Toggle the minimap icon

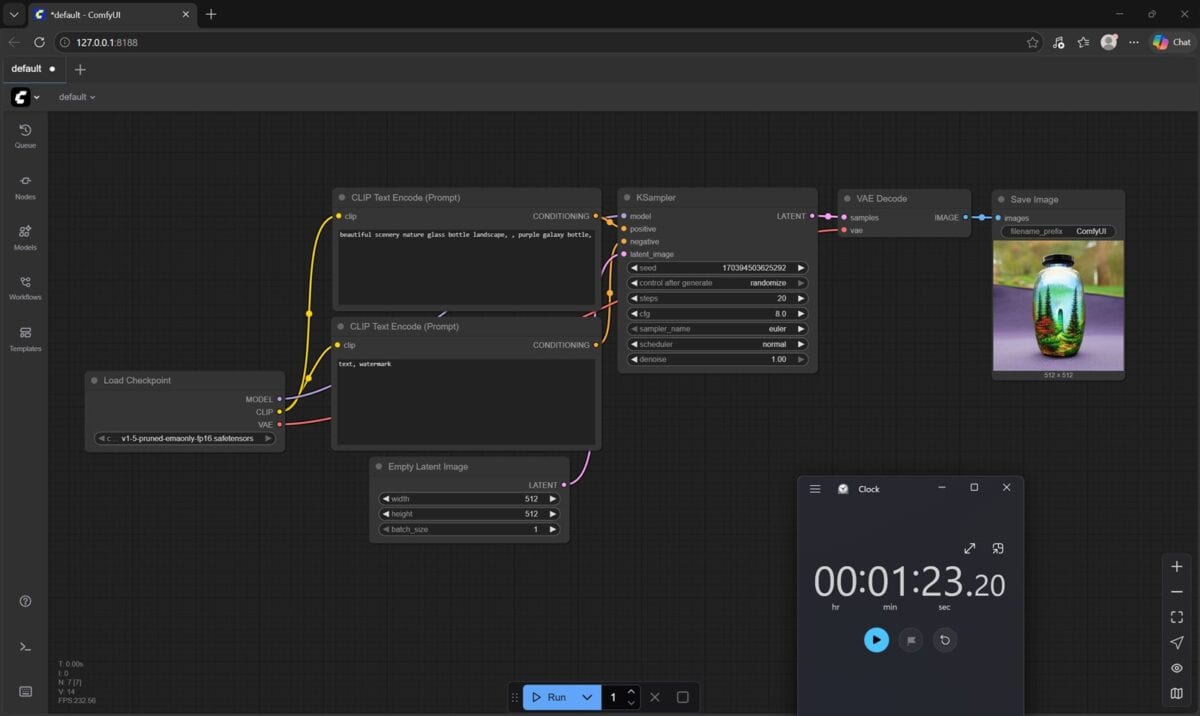1176,693
